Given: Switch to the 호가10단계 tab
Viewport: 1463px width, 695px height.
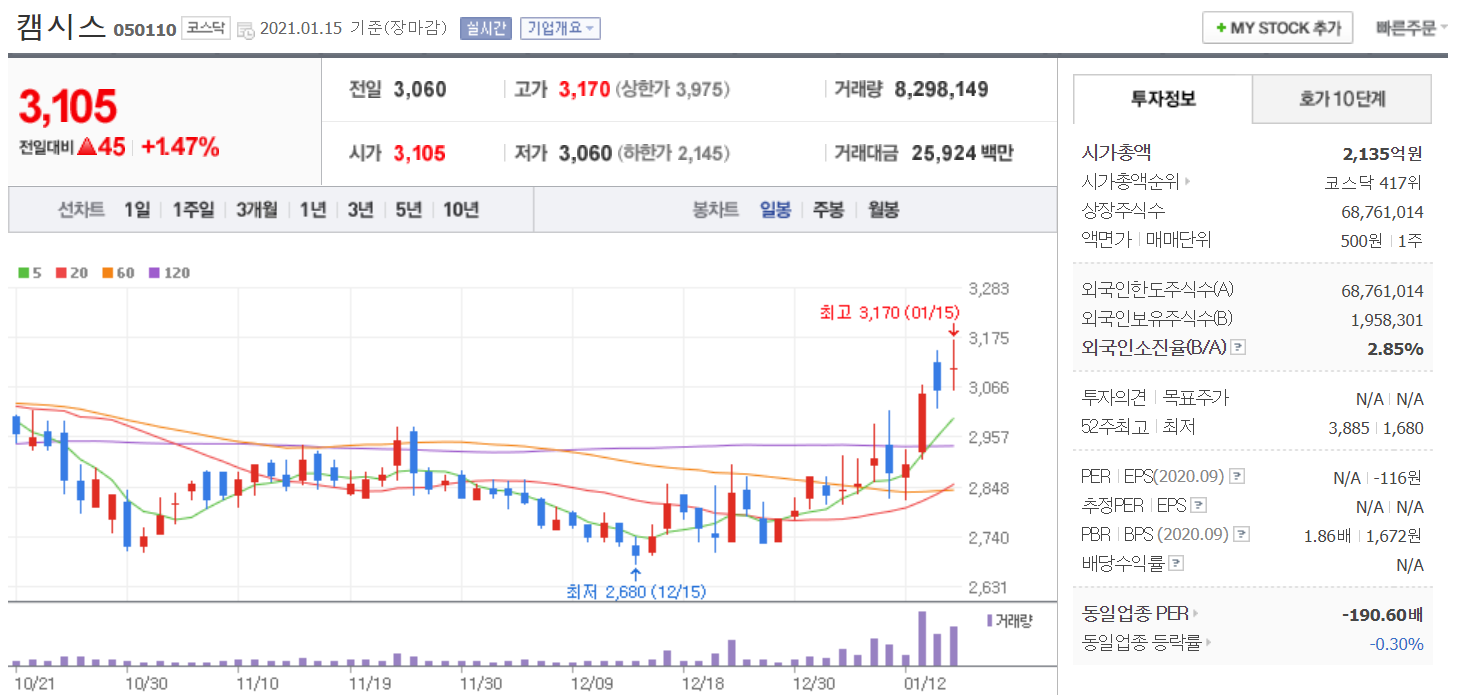Looking at the screenshot, I should click(x=1341, y=99).
